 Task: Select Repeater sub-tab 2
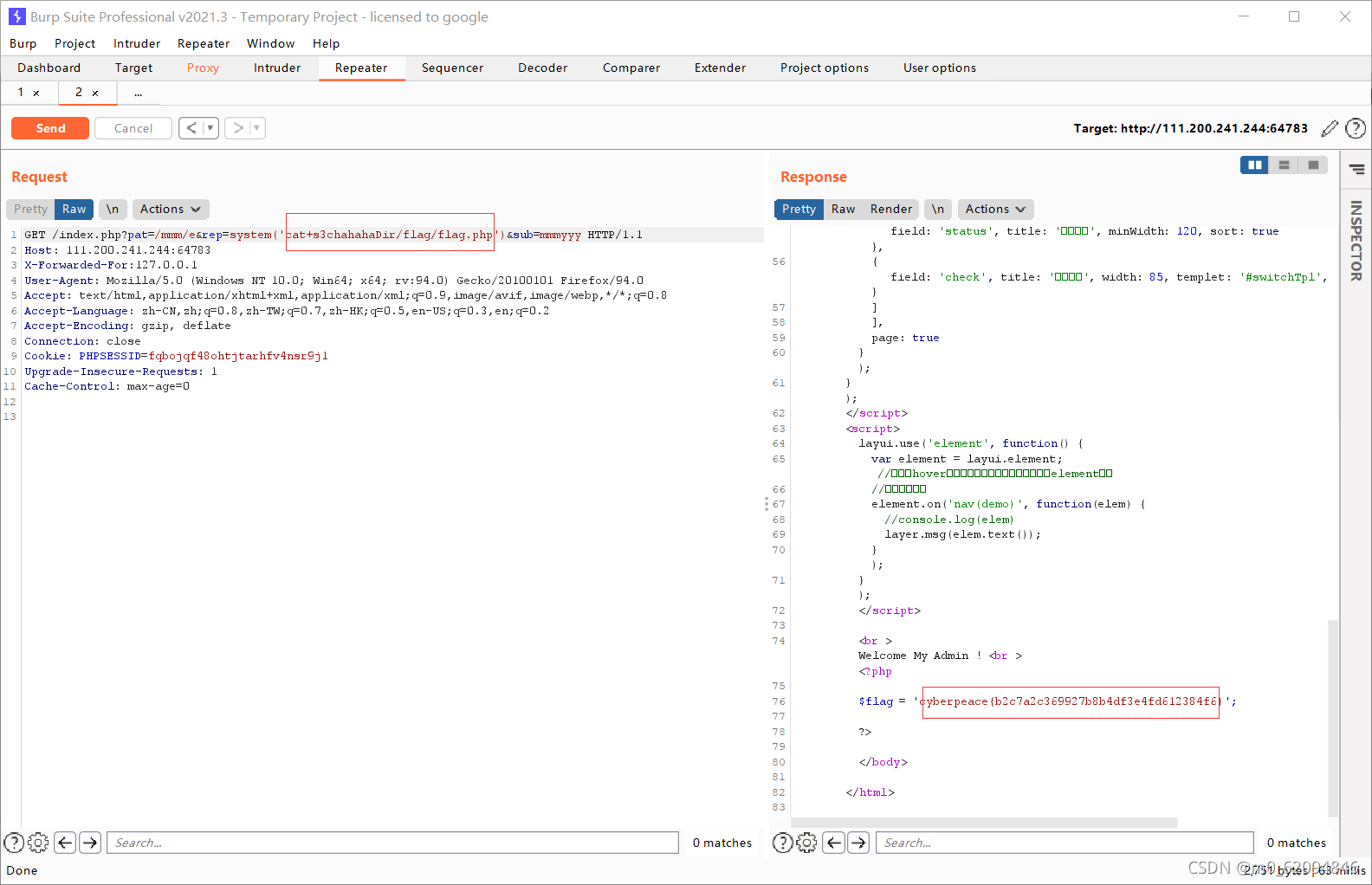click(x=79, y=93)
